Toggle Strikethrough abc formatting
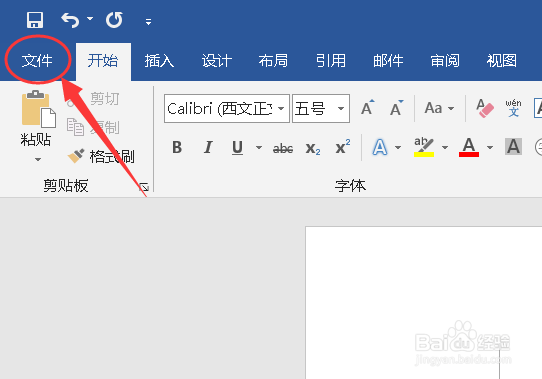The width and height of the screenshot is (542, 379). [283, 149]
